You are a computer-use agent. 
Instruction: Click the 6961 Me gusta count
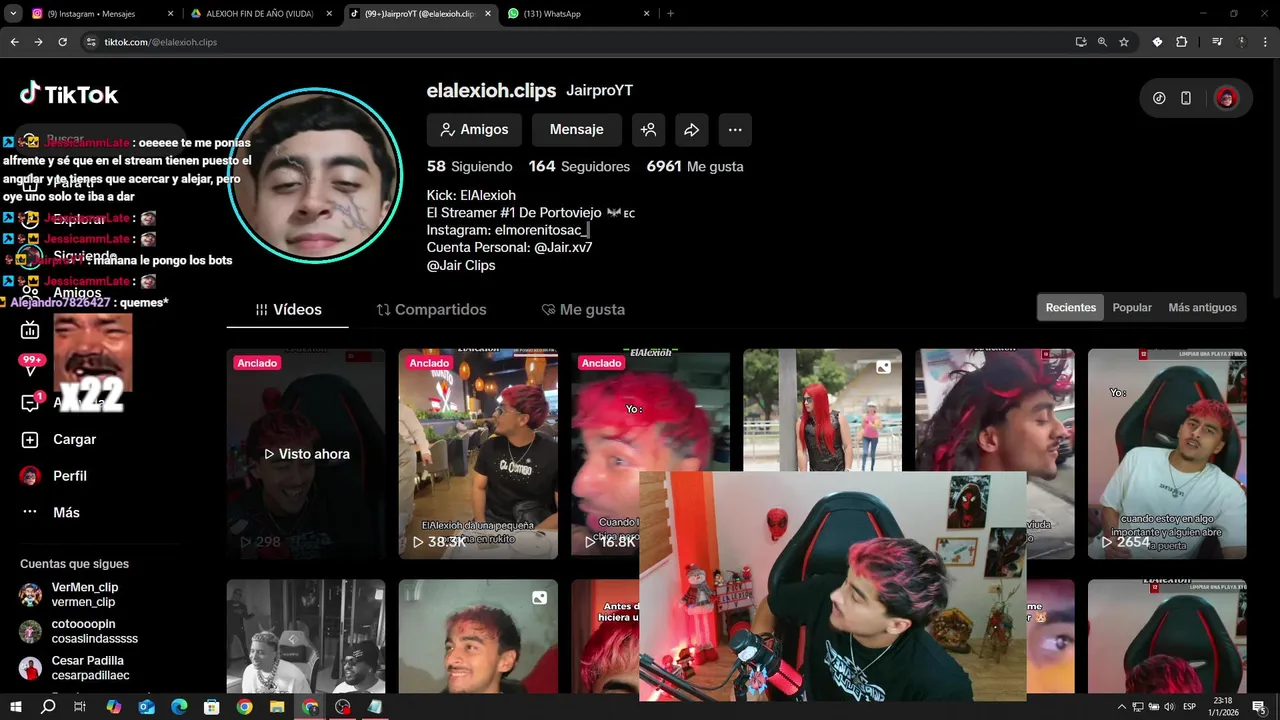(695, 167)
